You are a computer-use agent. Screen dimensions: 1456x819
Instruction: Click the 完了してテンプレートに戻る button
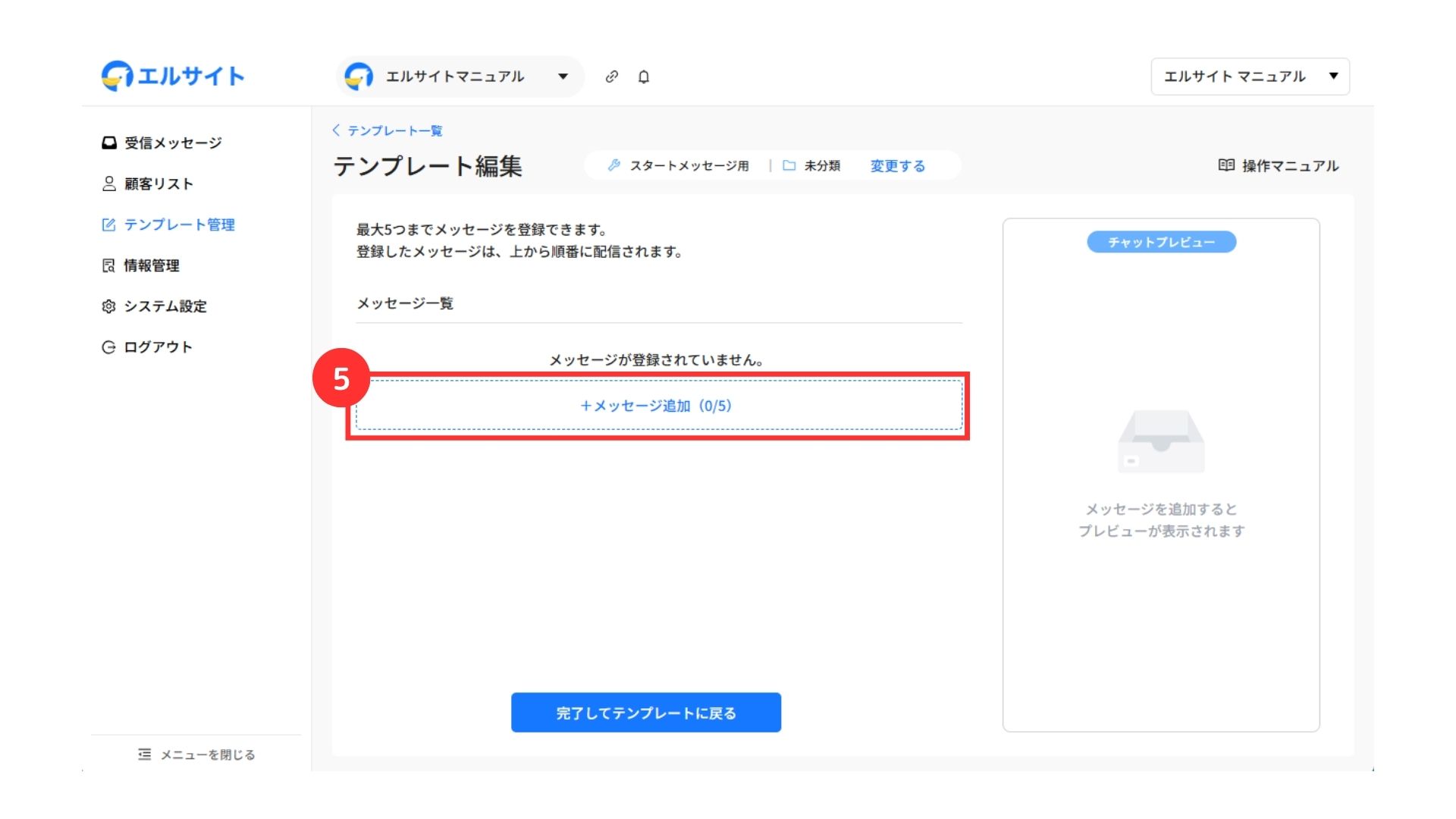(645, 713)
